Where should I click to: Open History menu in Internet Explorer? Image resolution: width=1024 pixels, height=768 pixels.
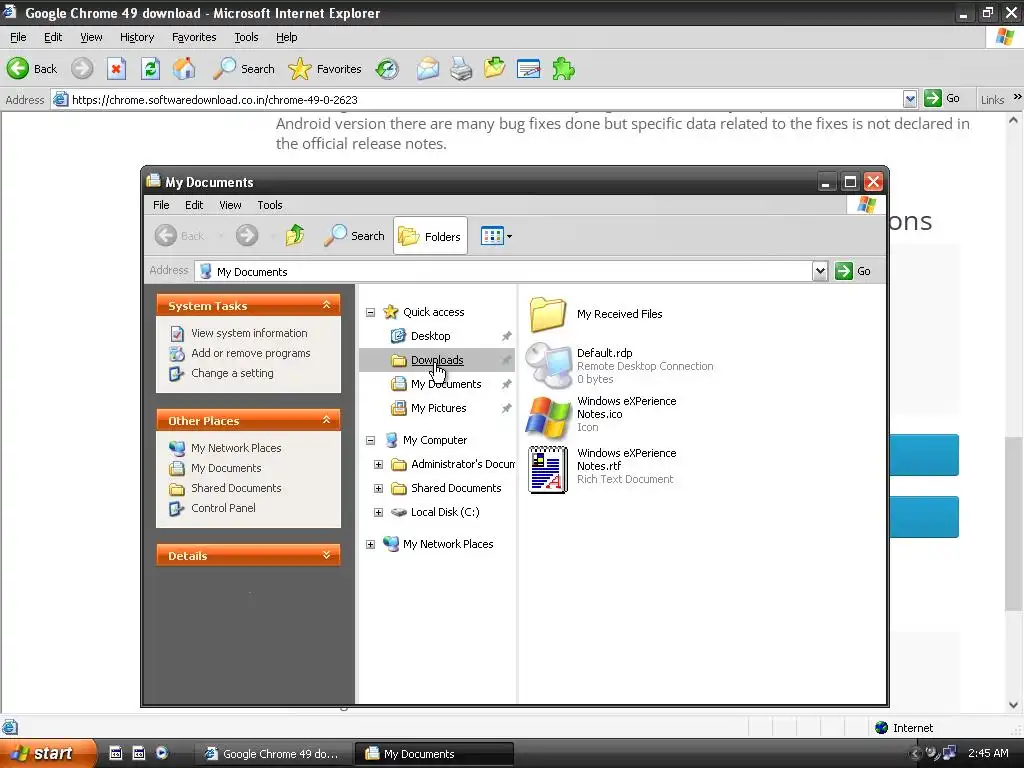click(136, 37)
